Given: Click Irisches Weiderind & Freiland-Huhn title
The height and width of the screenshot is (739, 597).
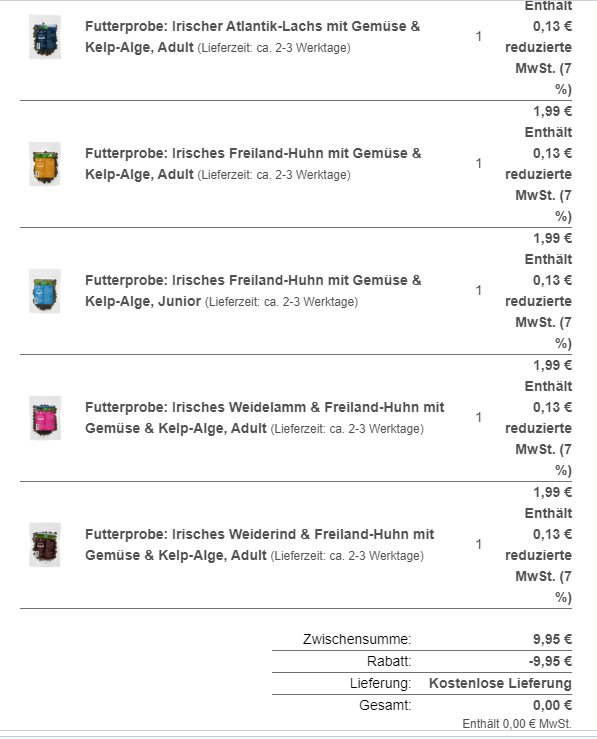Looking at the screenshot, I should tap(260, 545).
